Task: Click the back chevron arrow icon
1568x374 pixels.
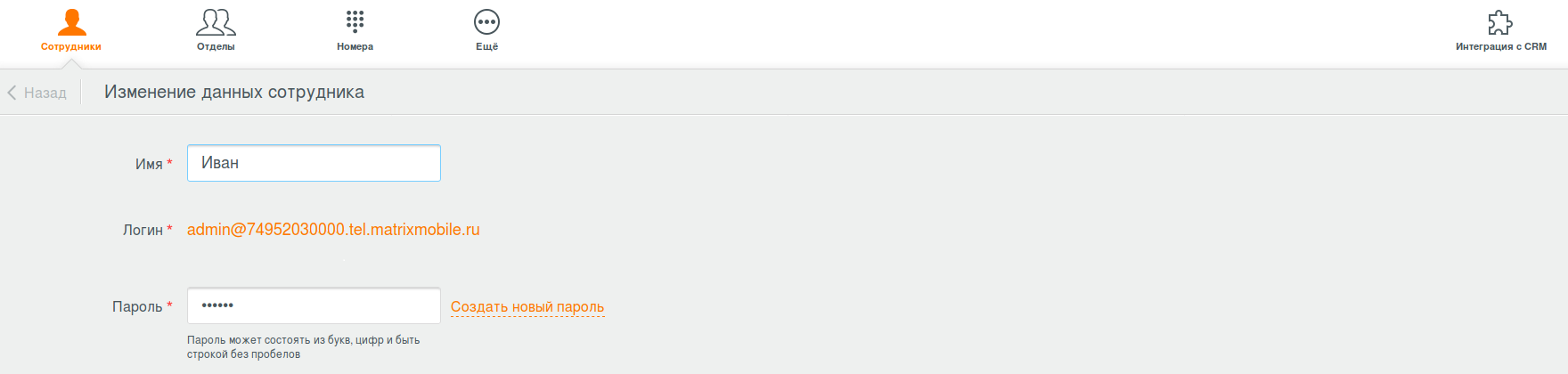Action: tap(12, 92)
